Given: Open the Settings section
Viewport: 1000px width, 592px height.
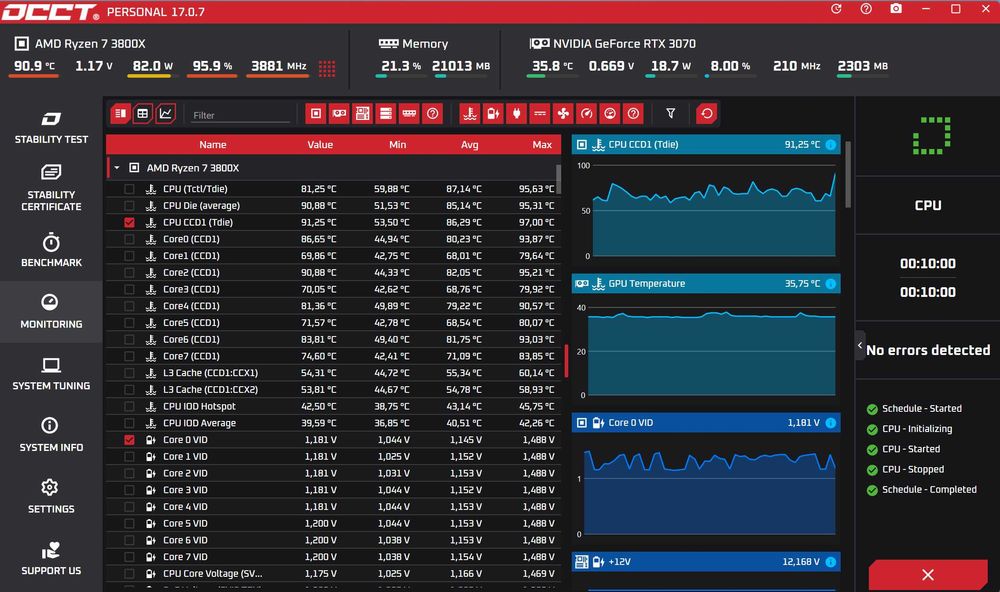Looking at the screenshot, I should (51, 497).
